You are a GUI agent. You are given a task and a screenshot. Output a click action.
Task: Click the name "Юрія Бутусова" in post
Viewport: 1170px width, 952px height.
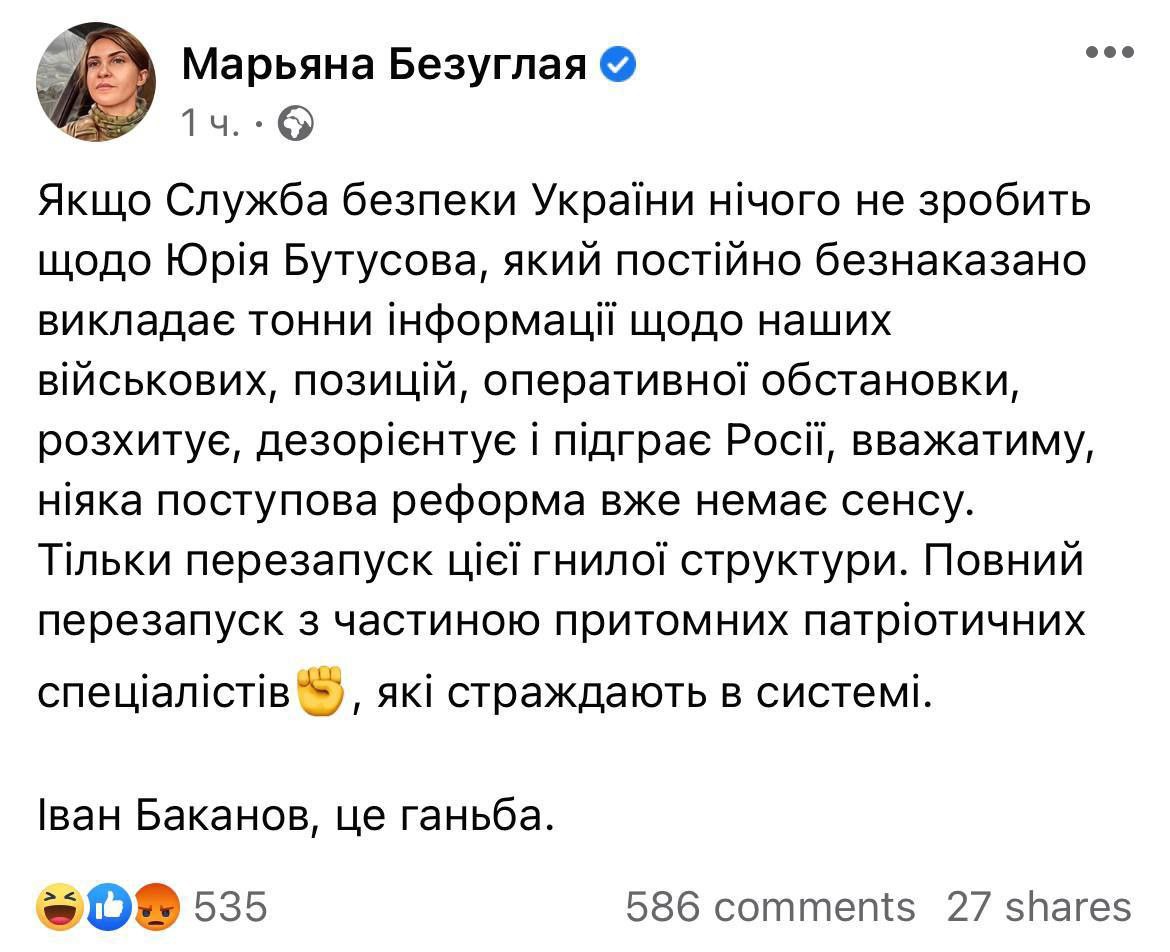[x=300, y=260]
